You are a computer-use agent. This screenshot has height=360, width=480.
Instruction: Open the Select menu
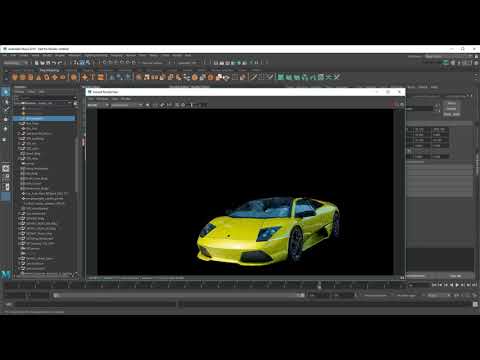(36, 55)
